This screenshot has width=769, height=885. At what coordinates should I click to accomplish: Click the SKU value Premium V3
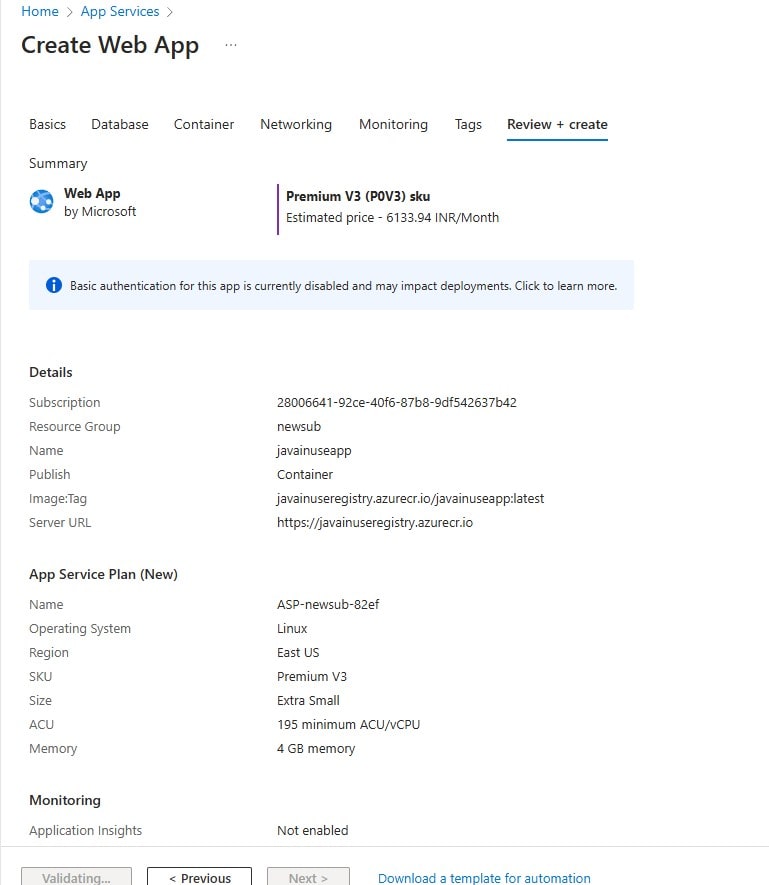coord(312,677)
